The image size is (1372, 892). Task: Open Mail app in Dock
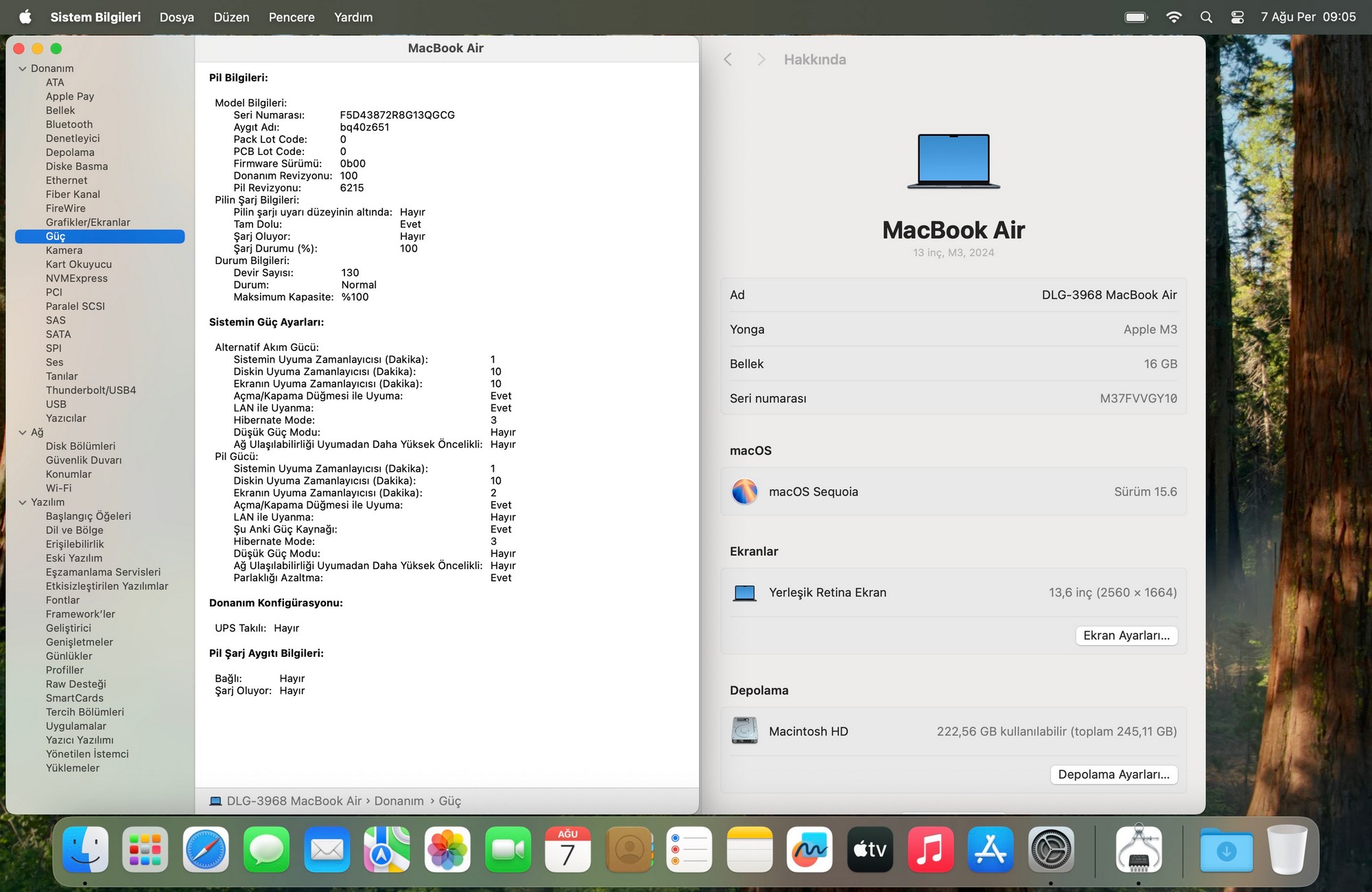(327, 850)
